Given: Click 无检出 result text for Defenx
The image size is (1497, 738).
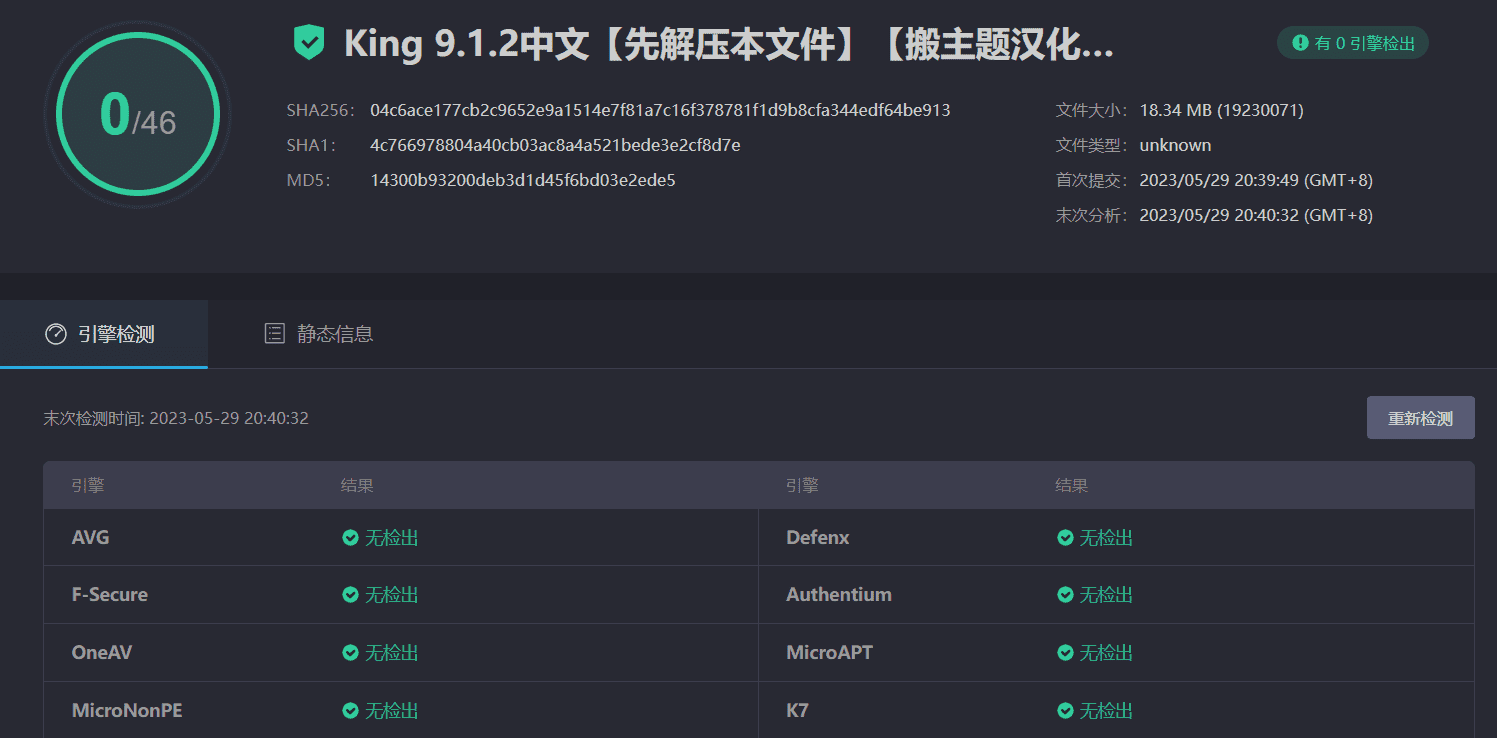Looking at the screenshot, I should (1106, 538).
